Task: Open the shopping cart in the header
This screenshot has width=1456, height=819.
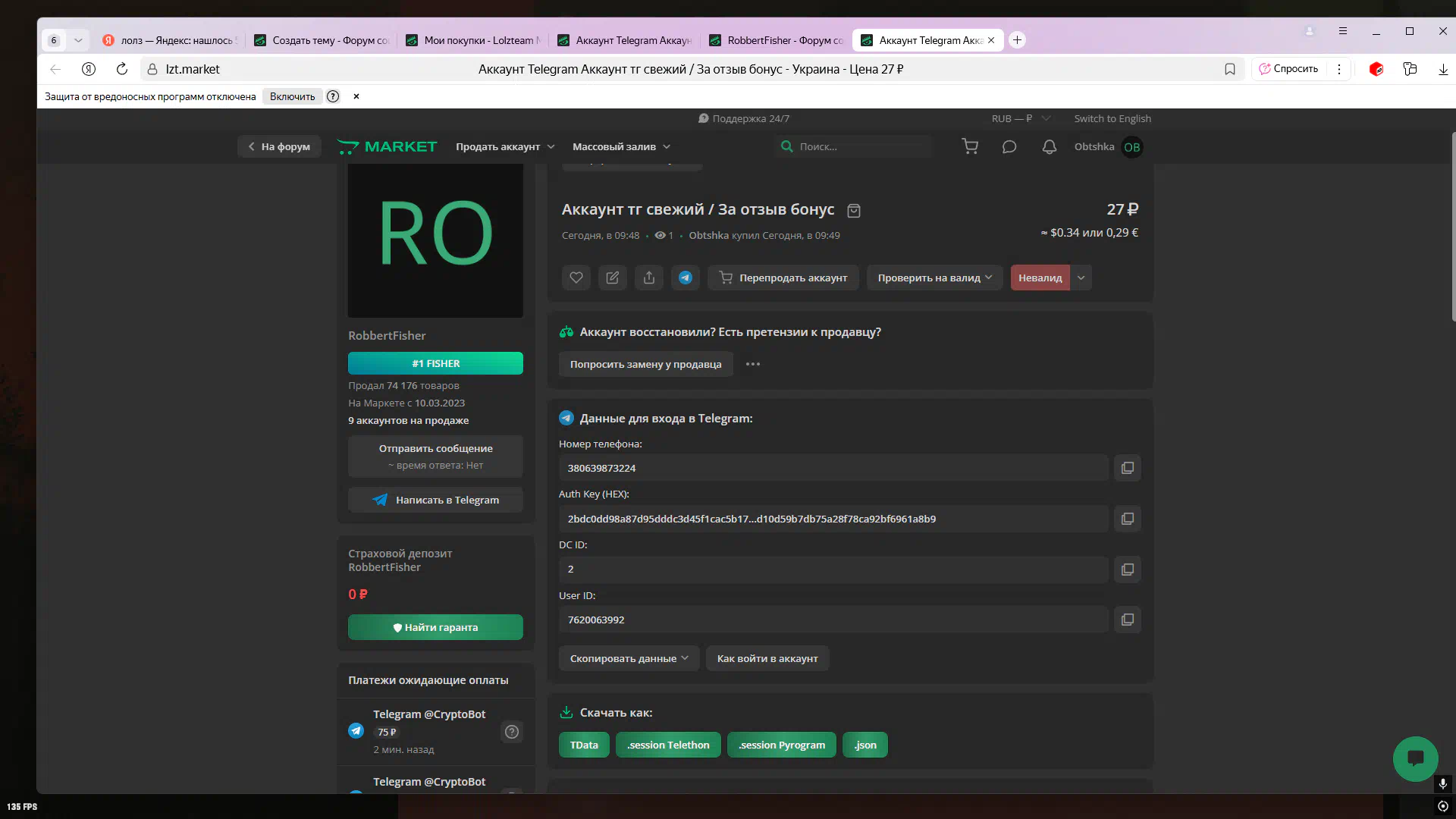Action: coord(970,146)
